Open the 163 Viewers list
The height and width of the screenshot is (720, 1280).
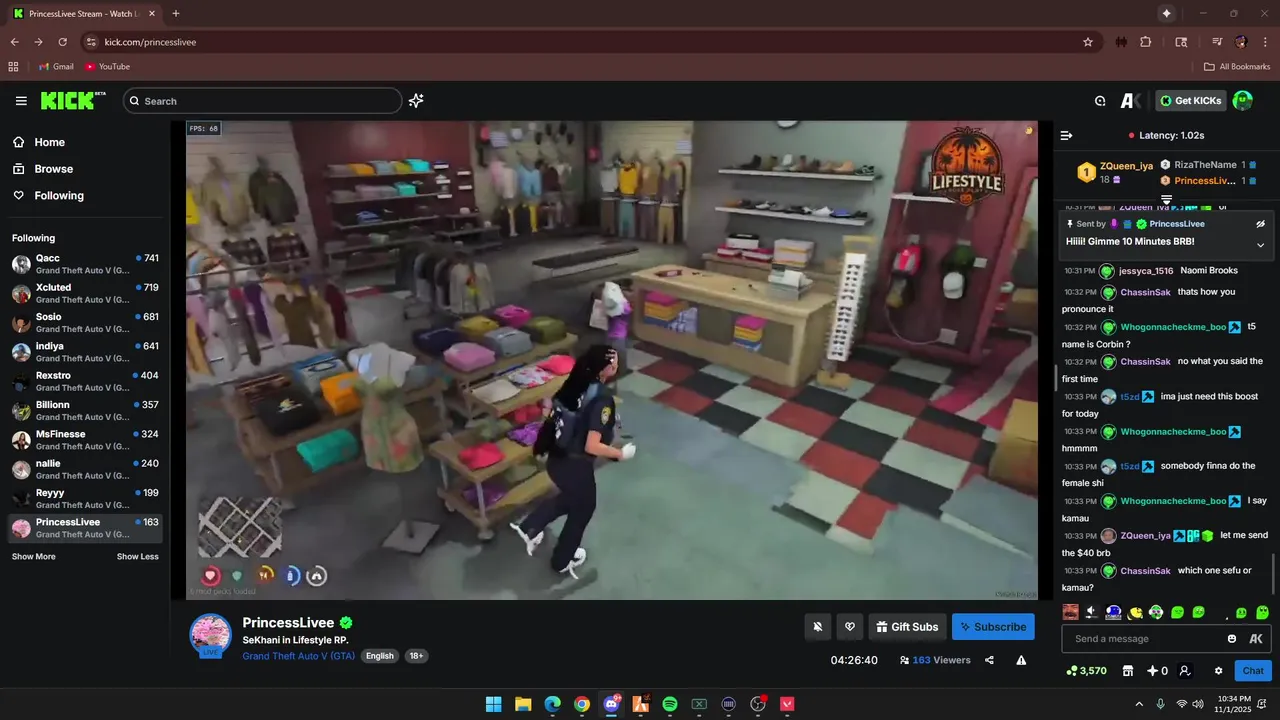(935, 660)
